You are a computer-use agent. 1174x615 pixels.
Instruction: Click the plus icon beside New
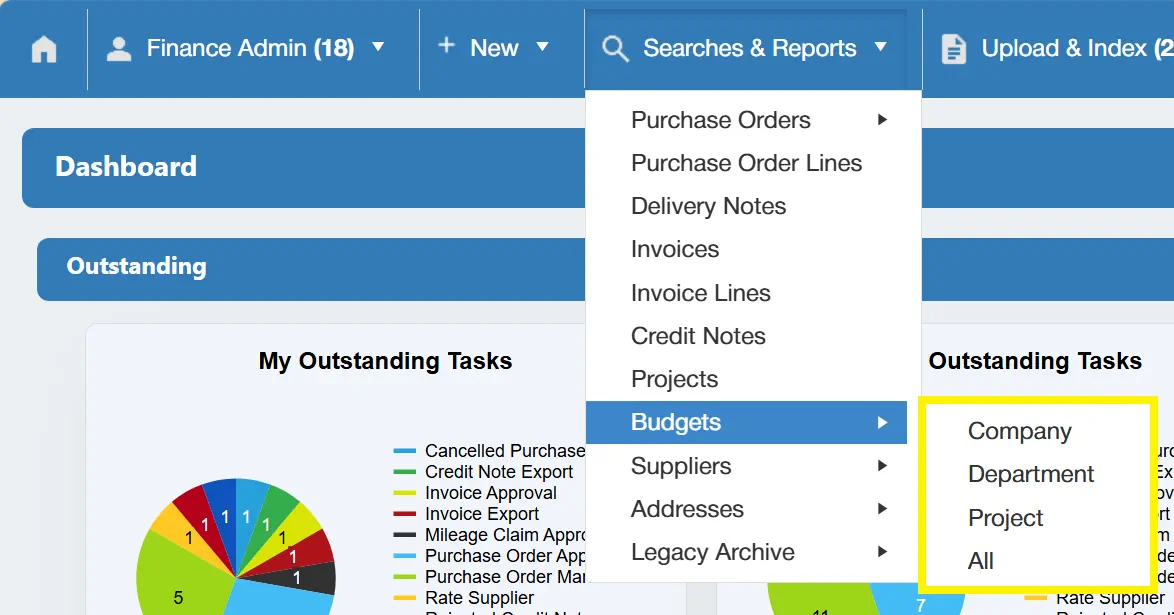point(446,46)
